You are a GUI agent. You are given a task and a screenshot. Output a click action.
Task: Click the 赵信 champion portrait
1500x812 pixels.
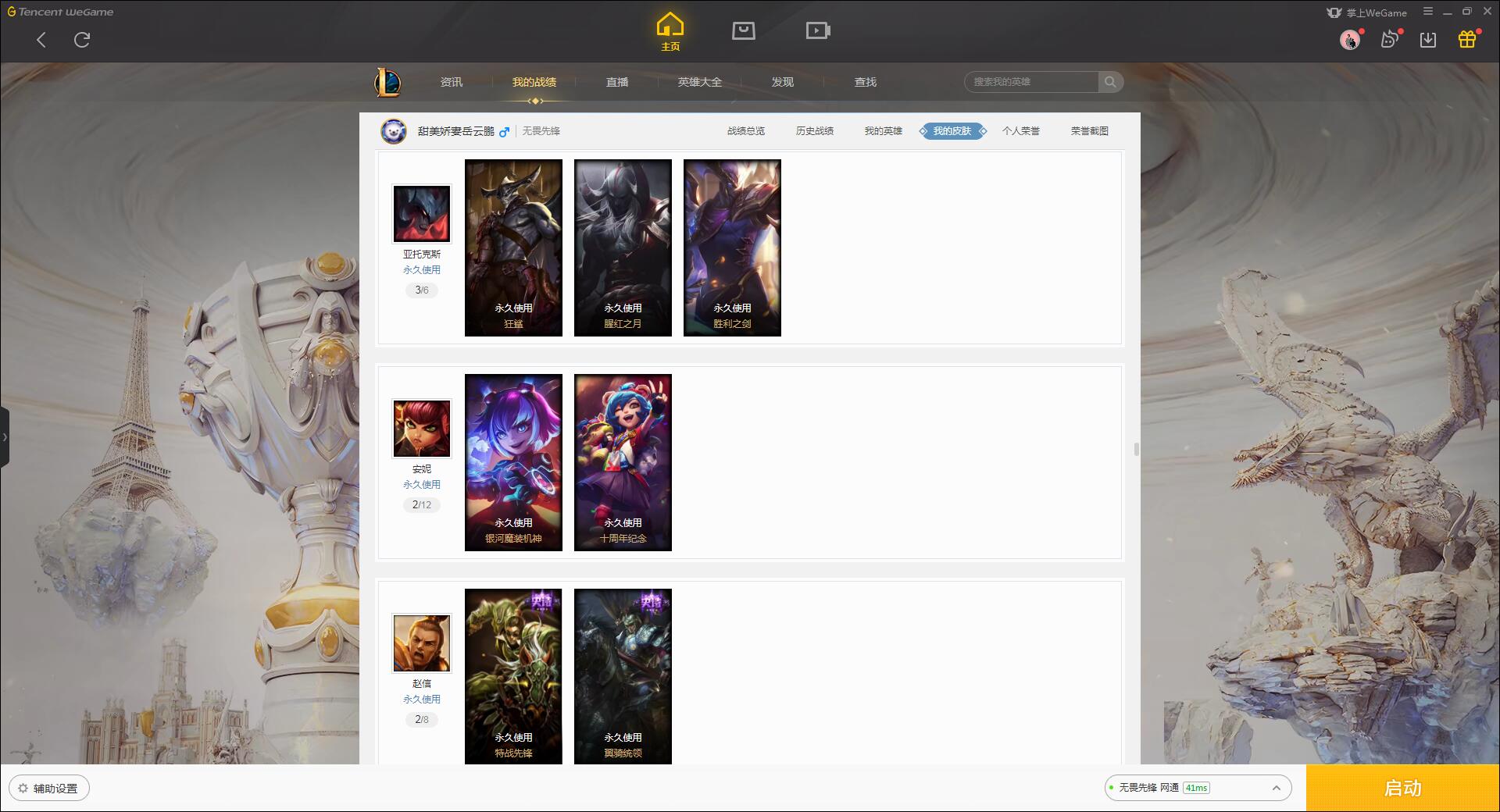click(x=422, y=643)
